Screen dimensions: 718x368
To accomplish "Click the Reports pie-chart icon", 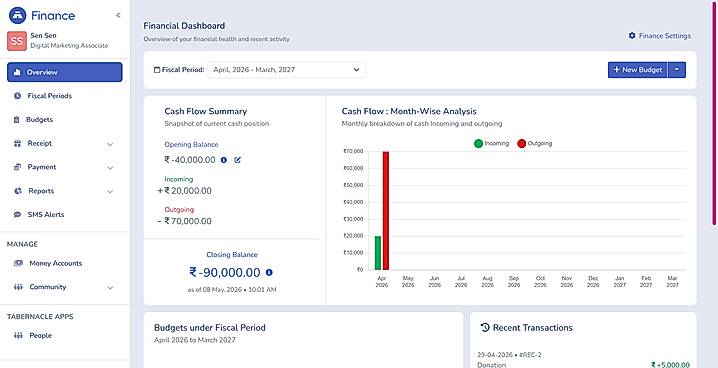I will (x=17, y=191).
